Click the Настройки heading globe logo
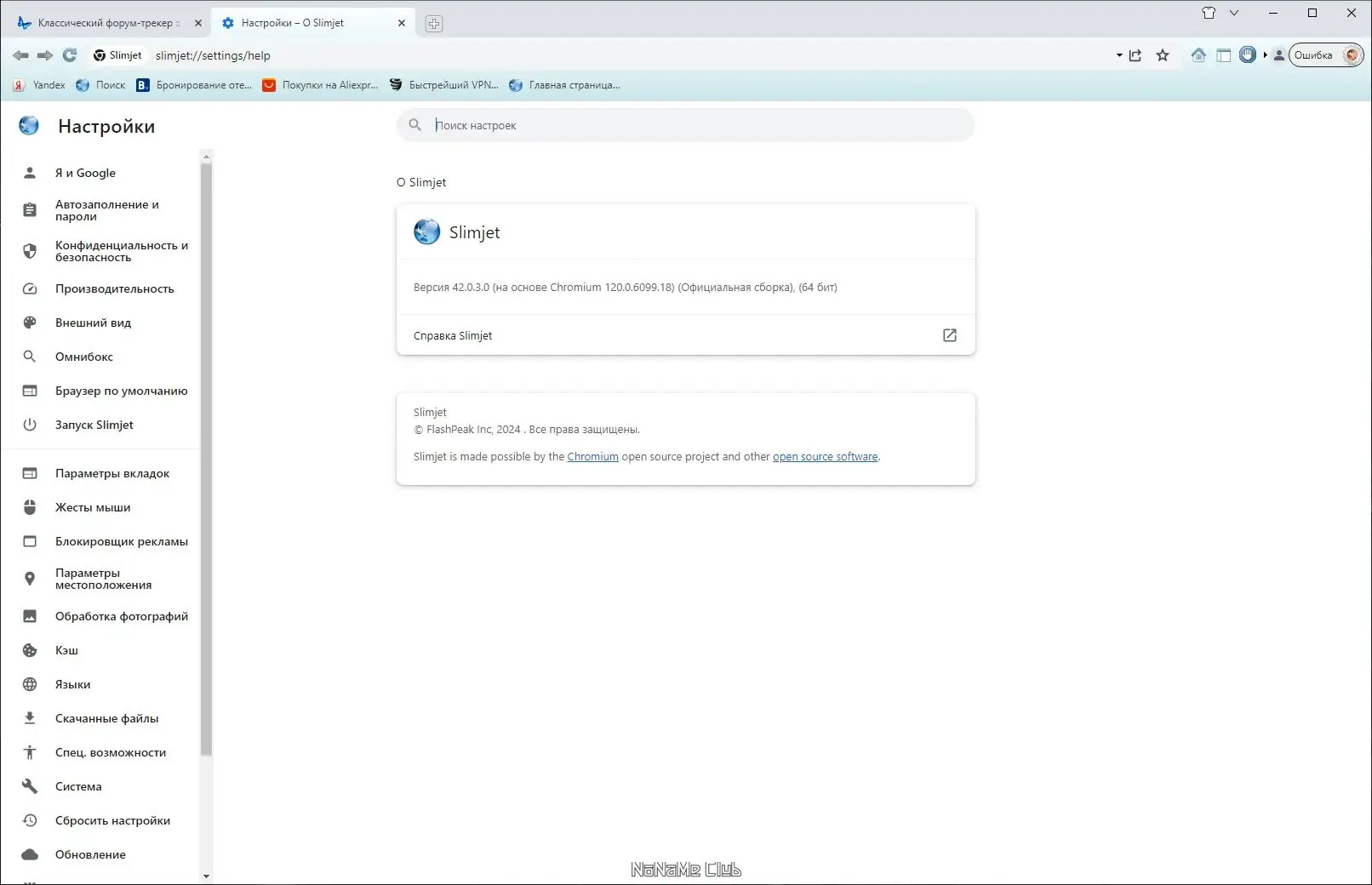The height and width of the screenshot is (885, 1372). (29, 126)
